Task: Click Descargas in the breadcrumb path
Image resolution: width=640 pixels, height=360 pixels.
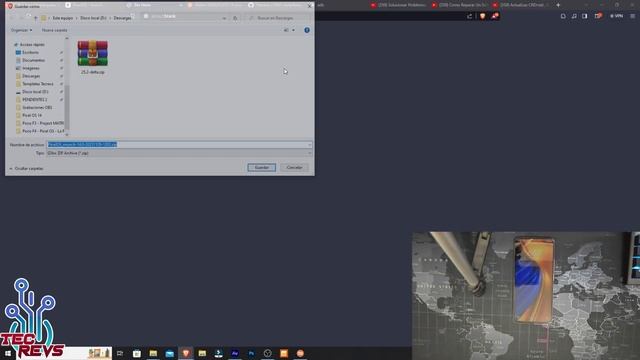Action: click(122, 18)
